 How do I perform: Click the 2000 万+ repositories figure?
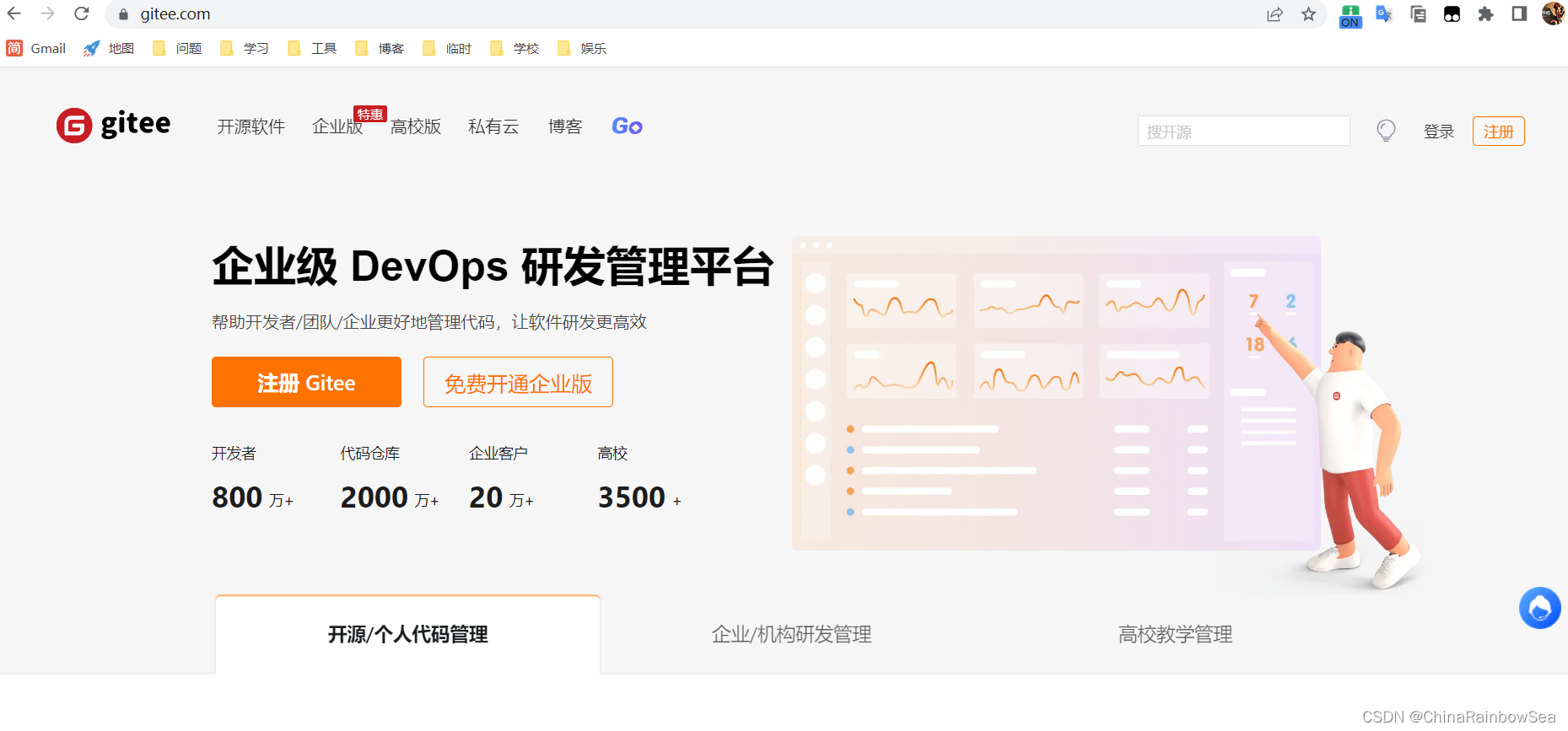pos(390,497)
